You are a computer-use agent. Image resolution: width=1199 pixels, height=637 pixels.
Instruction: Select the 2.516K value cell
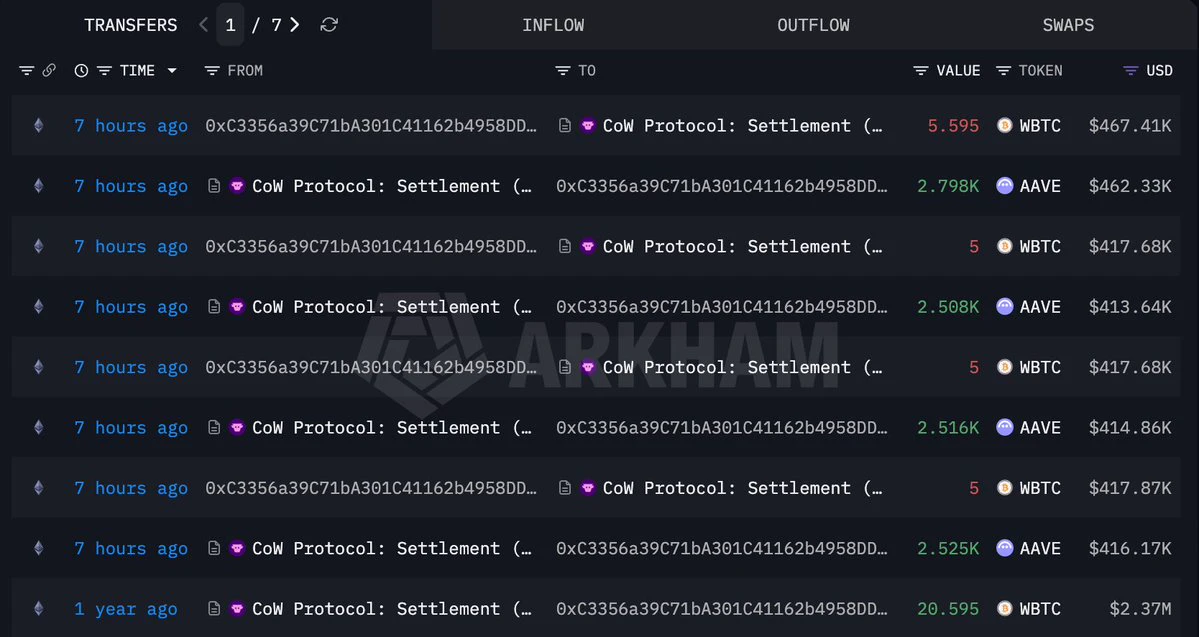(948, 427)
